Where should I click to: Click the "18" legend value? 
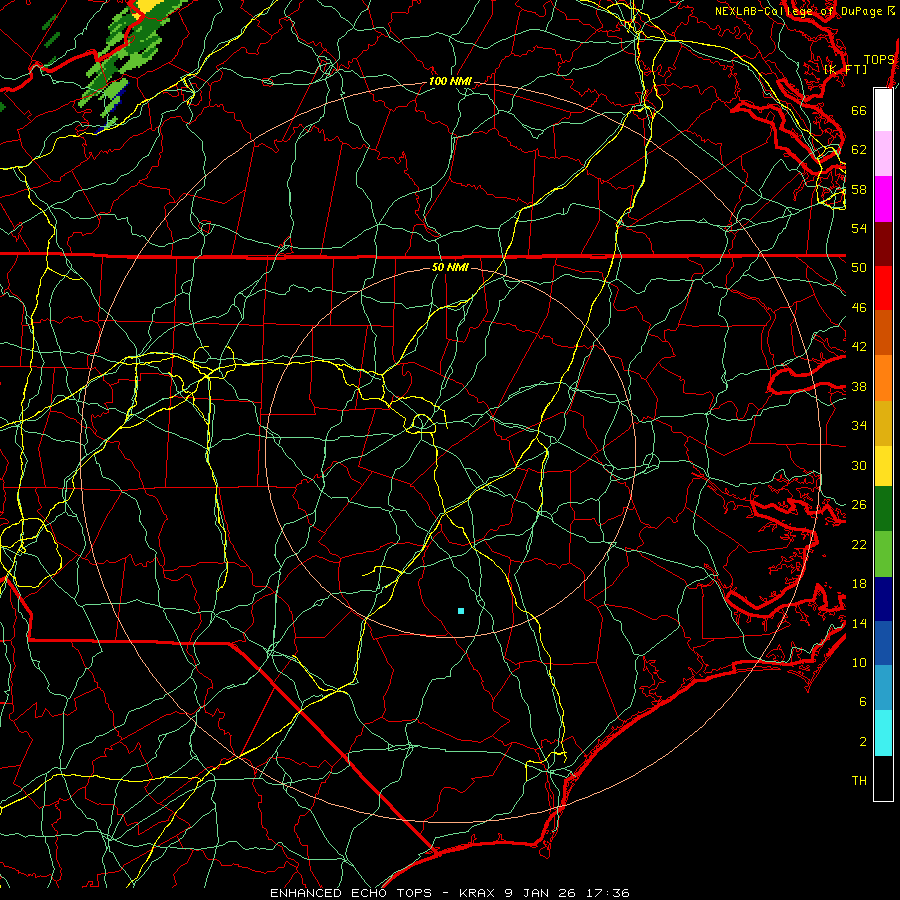click(x=859, y=584)
